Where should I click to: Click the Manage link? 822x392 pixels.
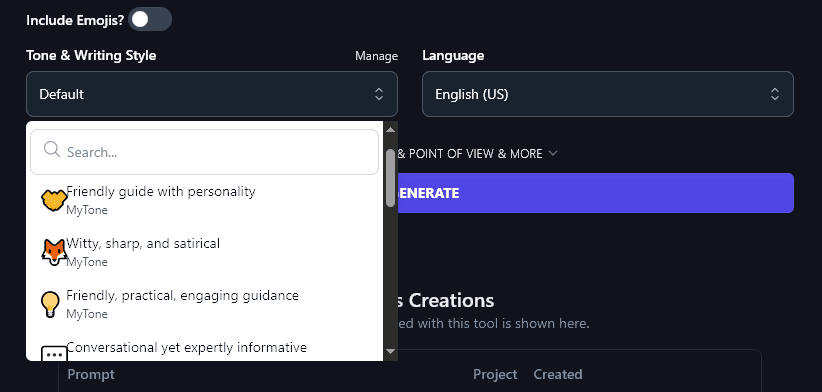tap(376, 56)
